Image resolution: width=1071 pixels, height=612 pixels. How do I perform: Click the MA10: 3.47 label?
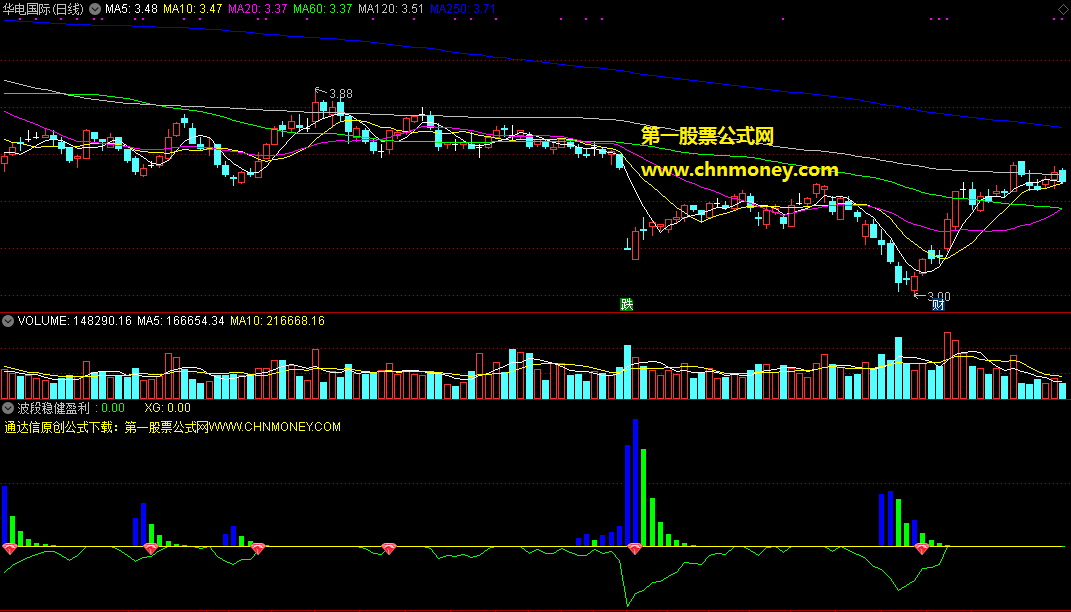click(x=193, y=10)
